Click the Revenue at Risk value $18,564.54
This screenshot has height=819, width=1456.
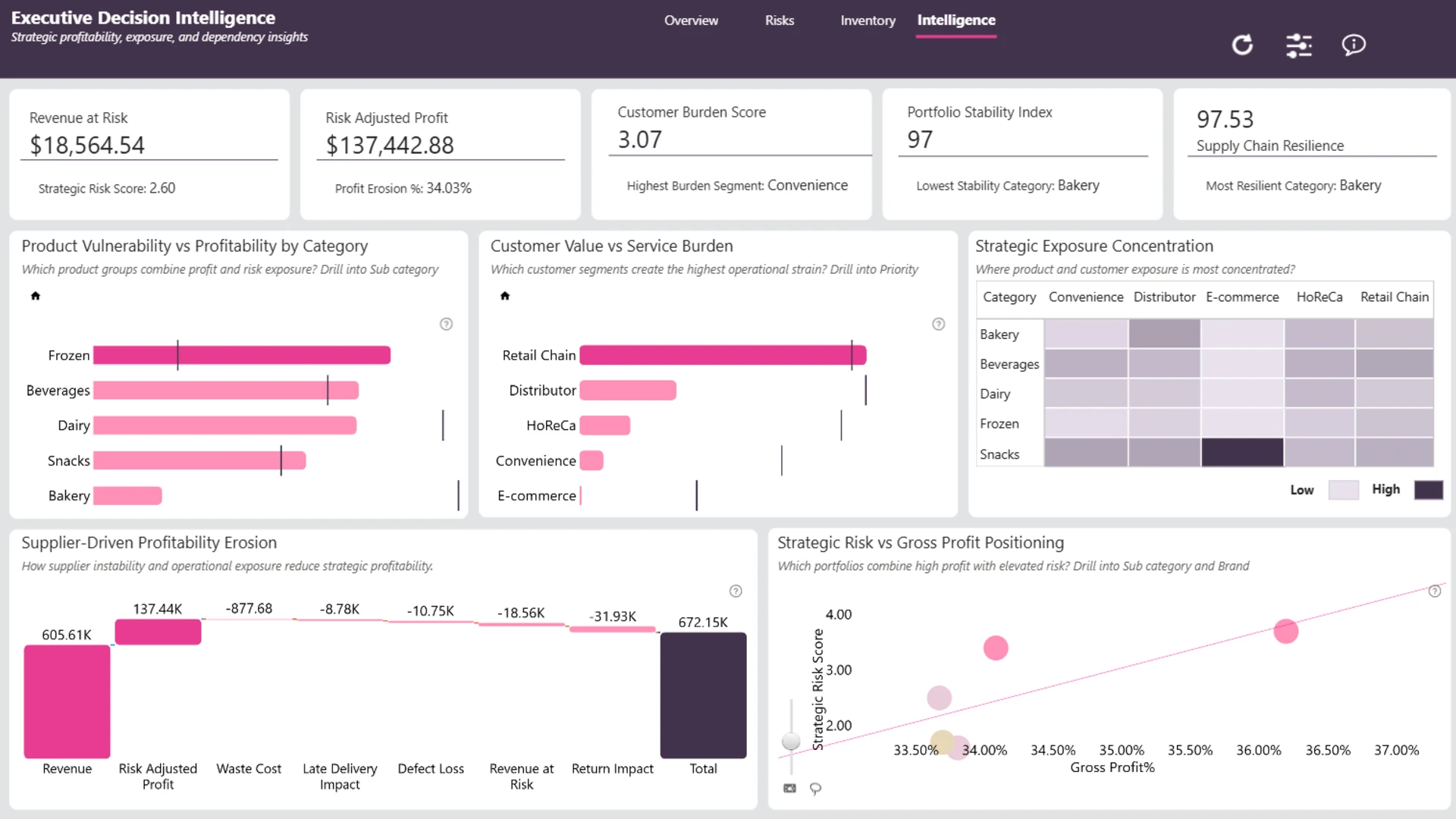click(x=87, y=145)
